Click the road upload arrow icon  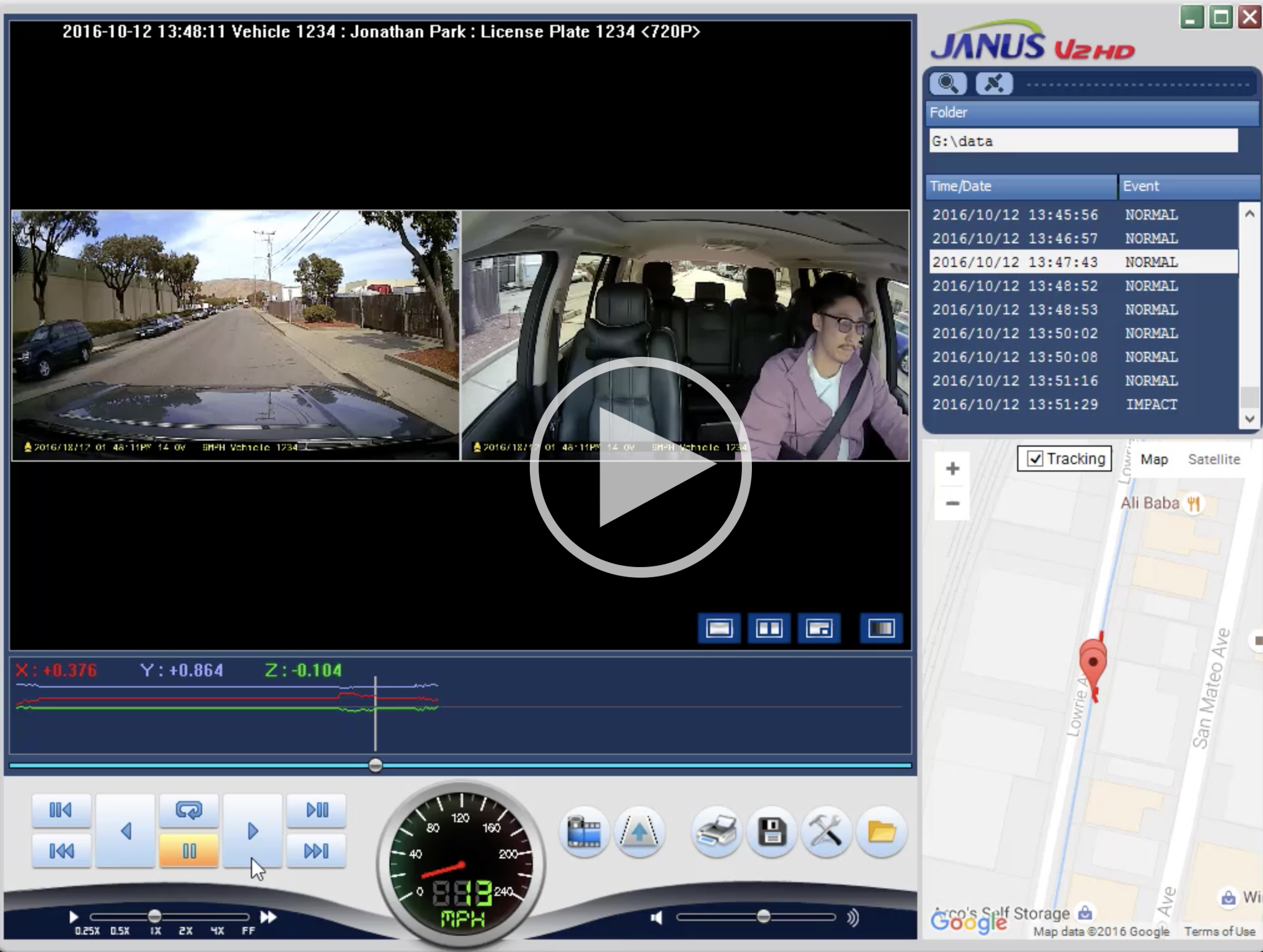639,832
